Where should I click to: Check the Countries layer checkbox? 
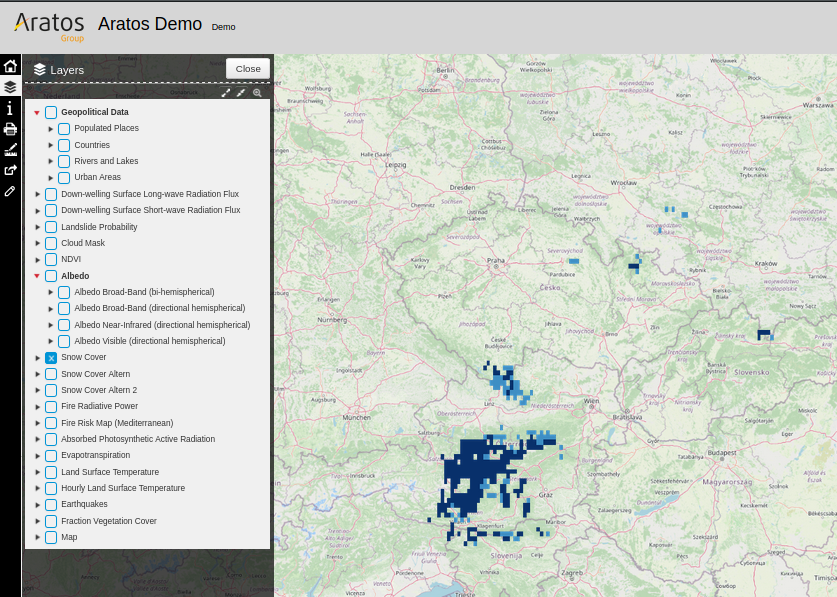[64, 145]
